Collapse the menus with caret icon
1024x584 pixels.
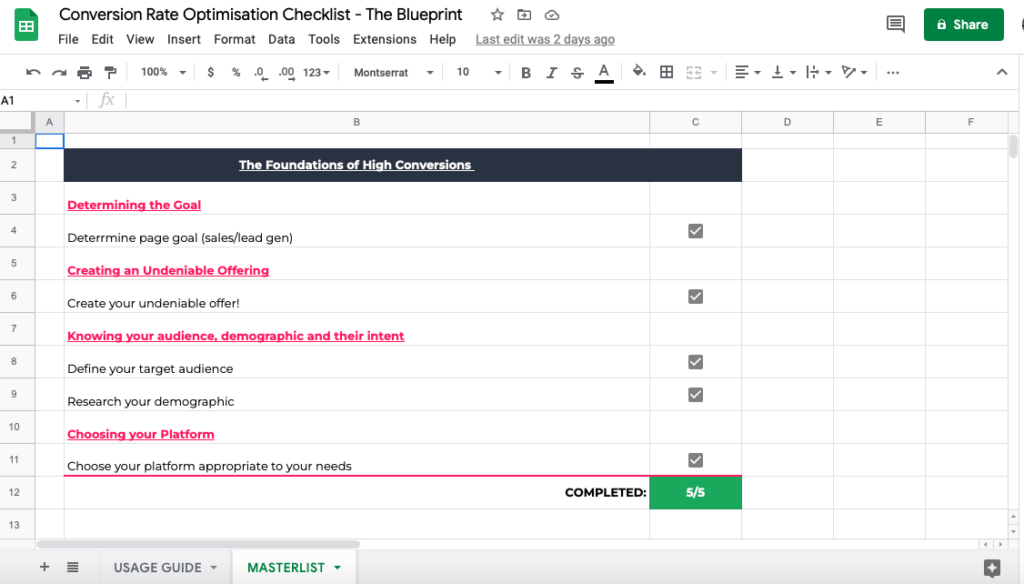[x=1002, y=73]
